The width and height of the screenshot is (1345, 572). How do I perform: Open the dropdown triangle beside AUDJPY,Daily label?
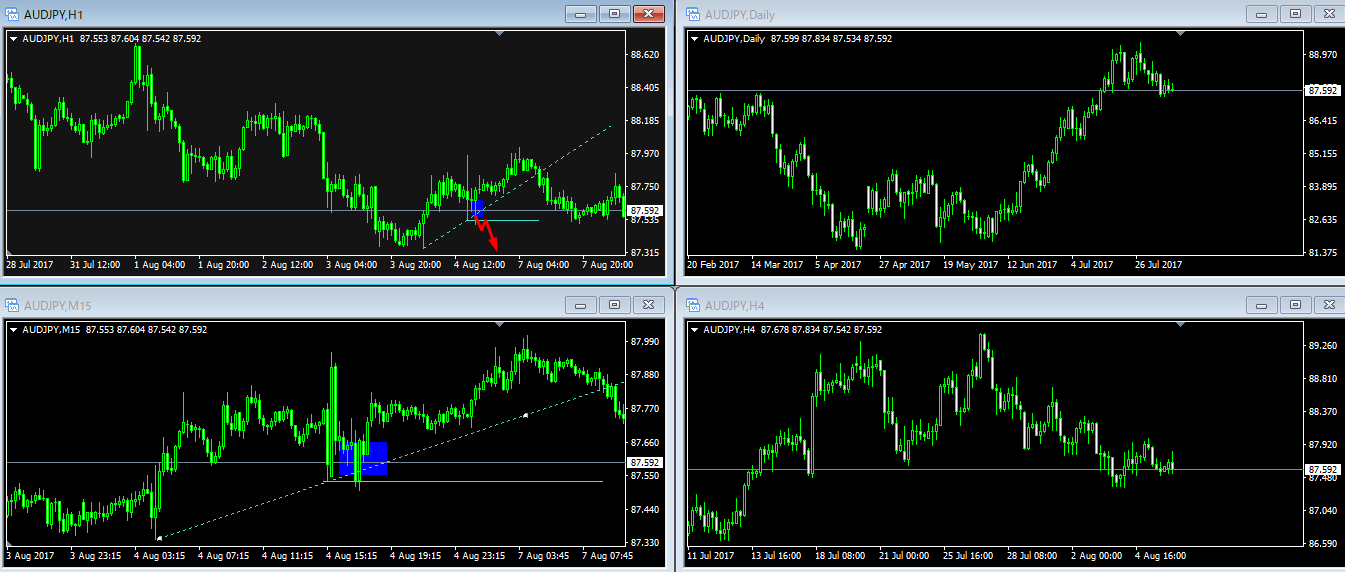[x=695, y=39]
